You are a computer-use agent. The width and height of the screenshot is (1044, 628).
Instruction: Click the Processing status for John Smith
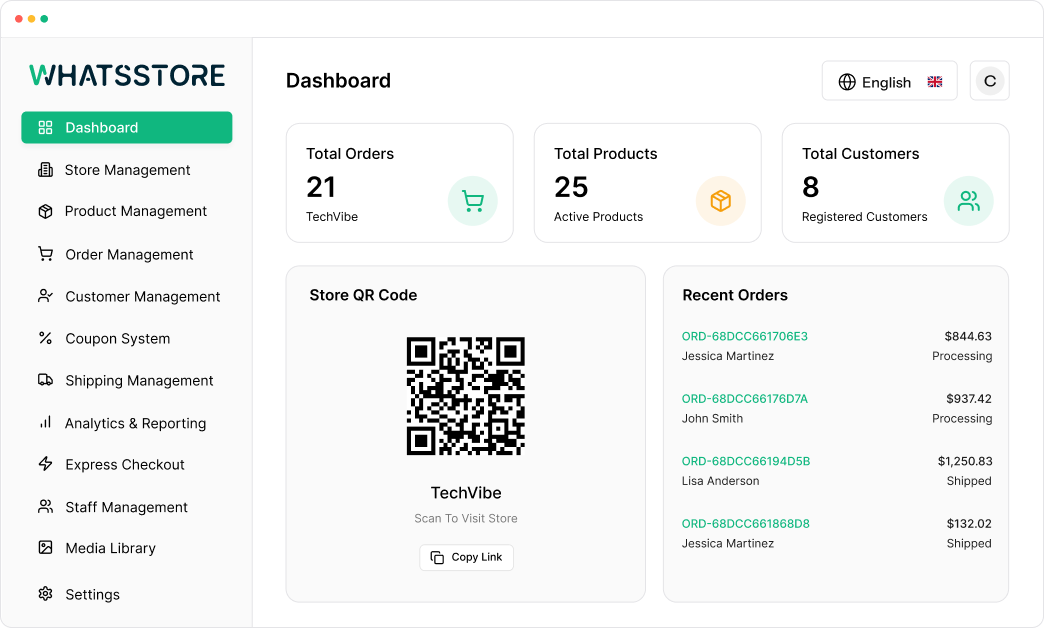pyautogui.click(x=962, y=418)
